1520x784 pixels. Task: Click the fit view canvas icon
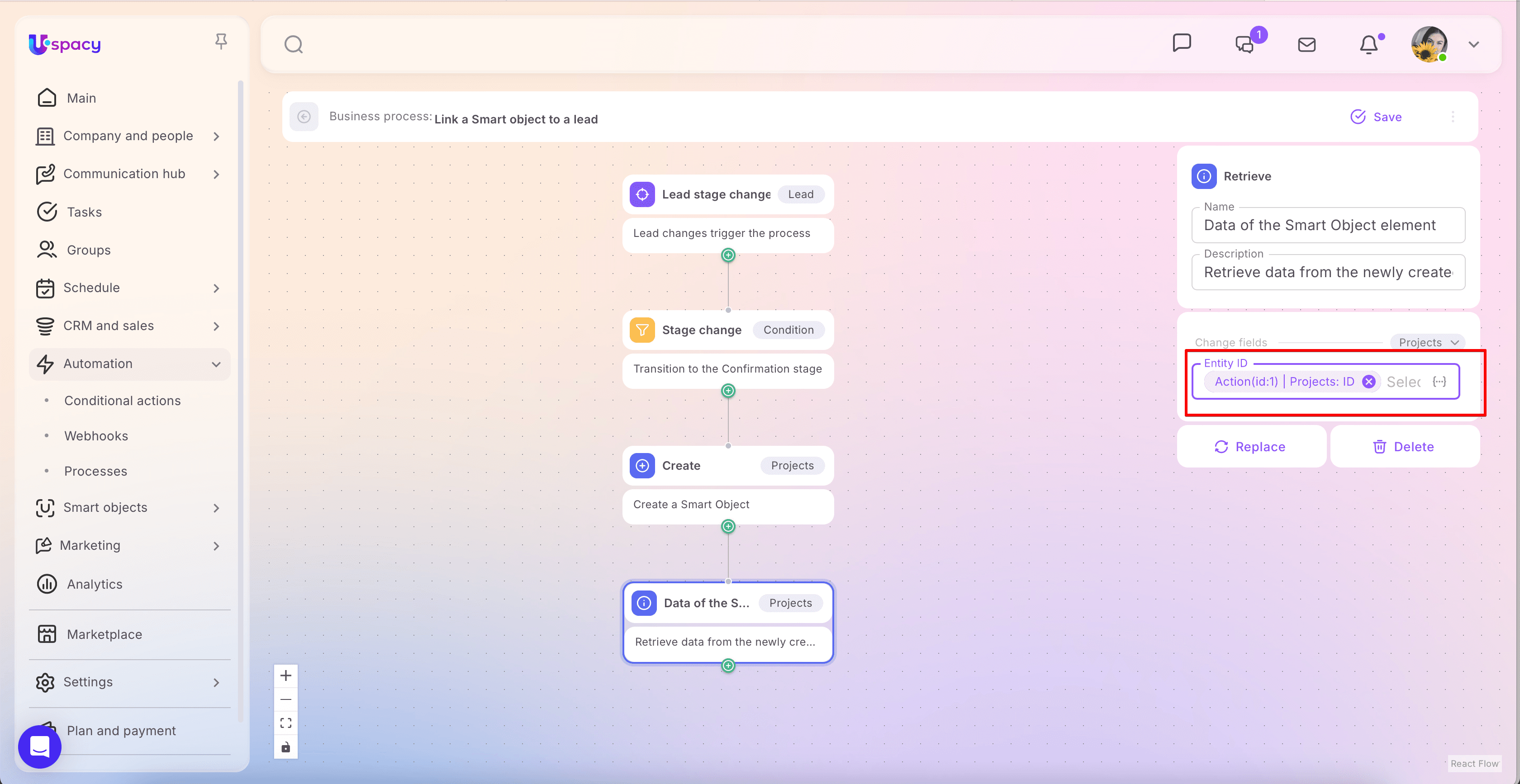285,723
